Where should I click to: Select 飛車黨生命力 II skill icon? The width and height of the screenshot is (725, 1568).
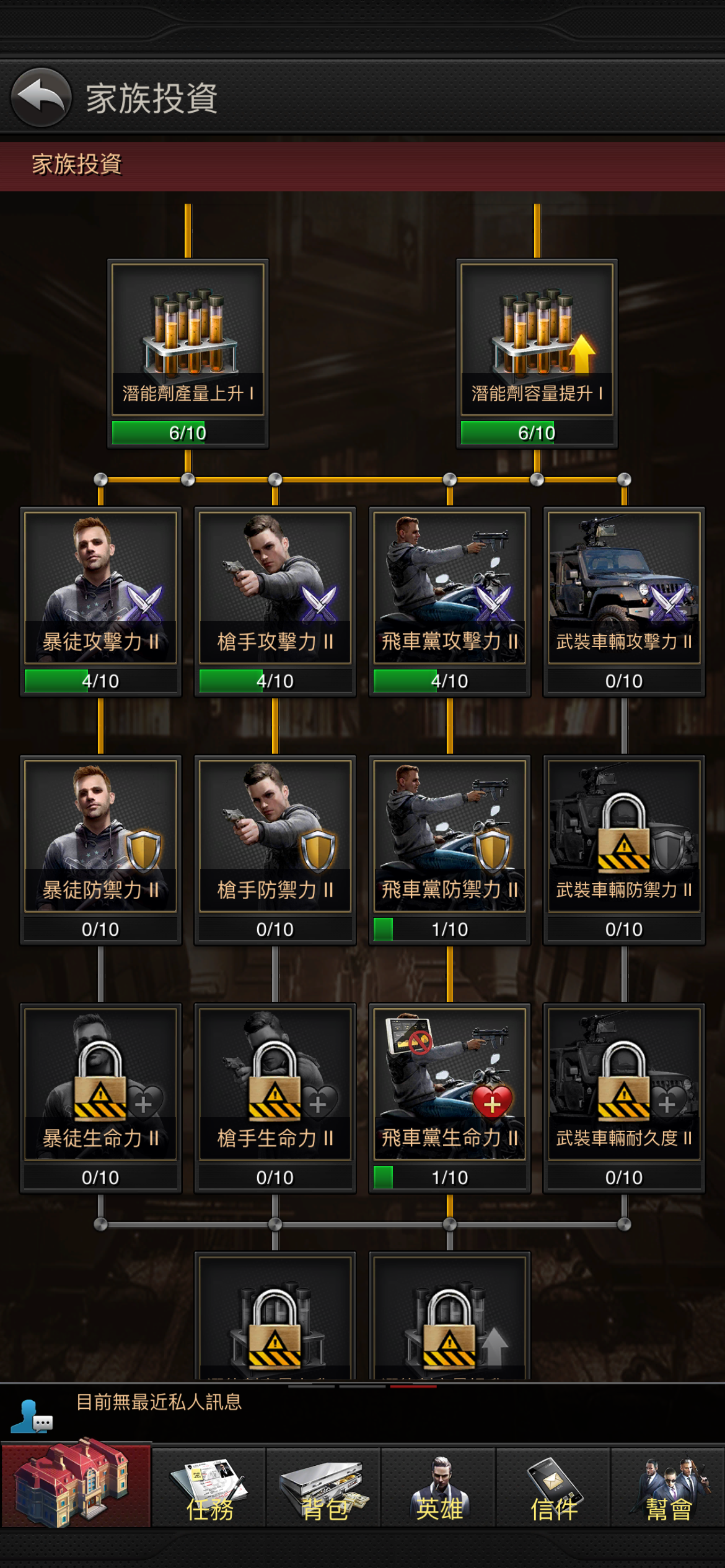(x=450, y=1084)
